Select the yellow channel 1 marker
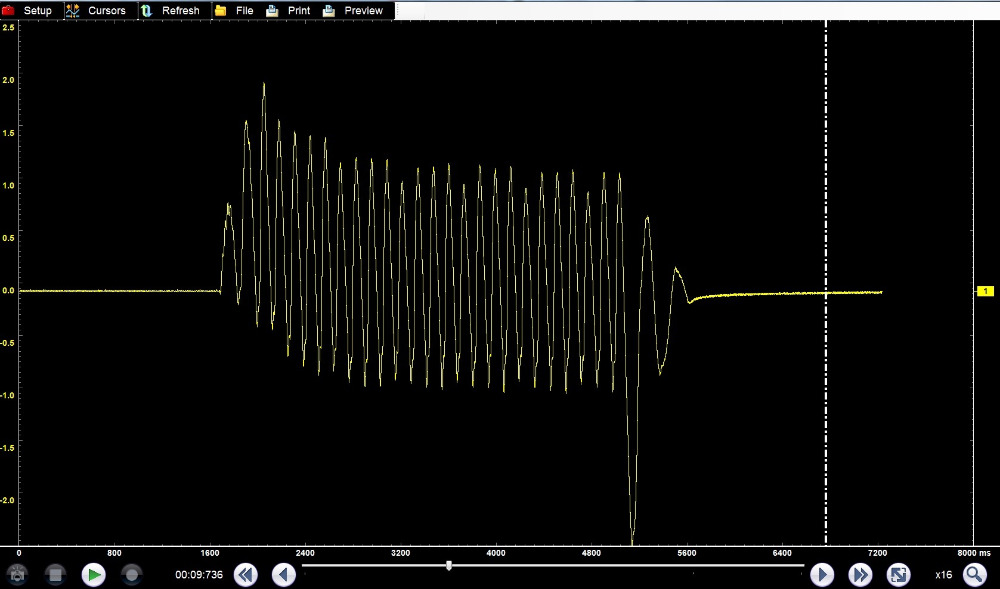1000x589 pixels. [985, 291]
